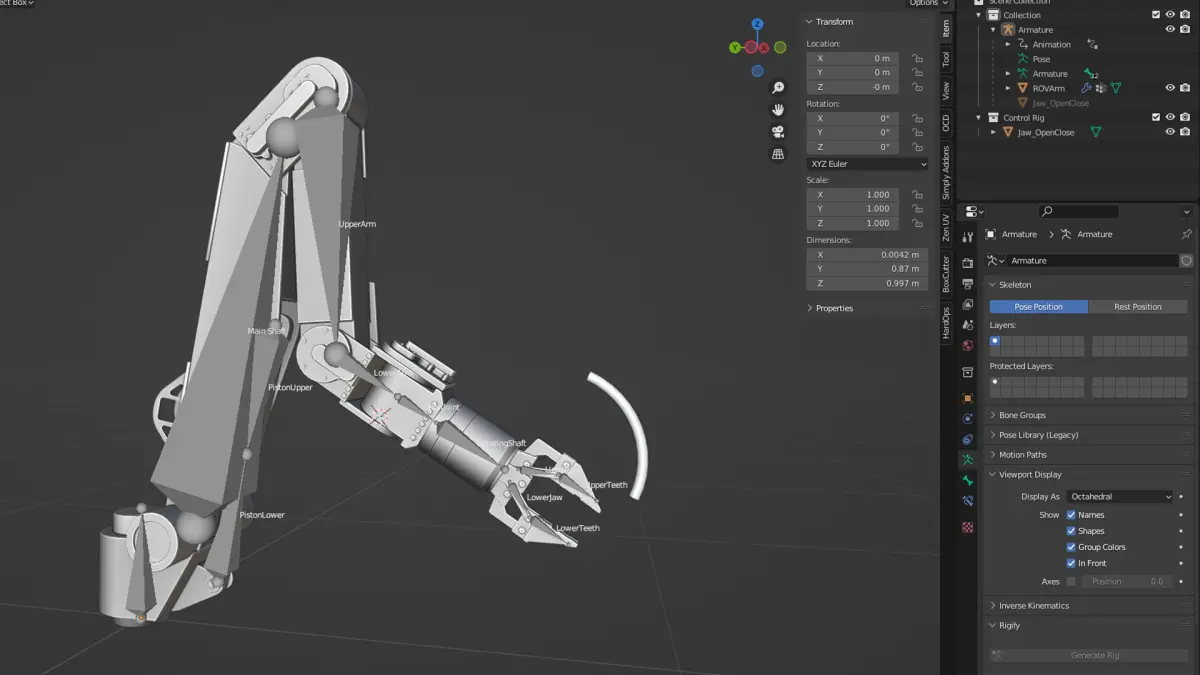Viewport: 1200px width, 675px height.
Task: Open the Display As Octahedral dropdown
Action: point(1120,496)
